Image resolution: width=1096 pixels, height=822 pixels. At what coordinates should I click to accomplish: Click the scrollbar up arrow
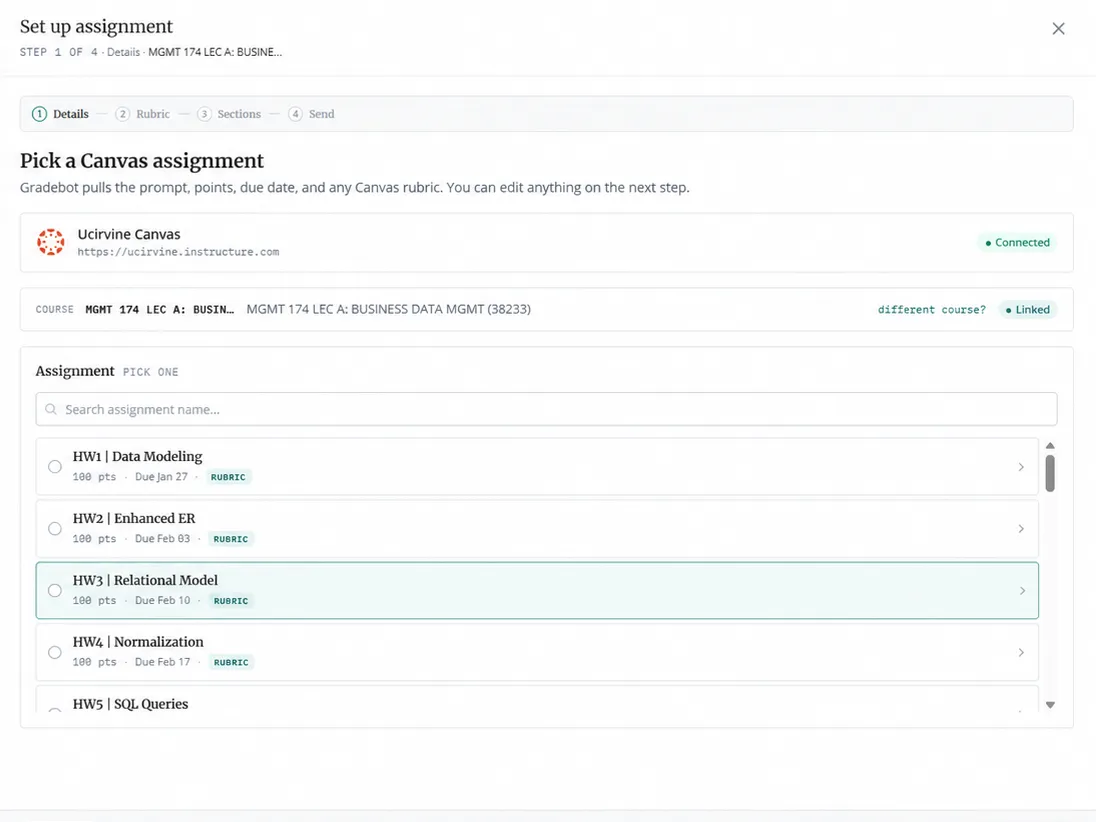1050,445
